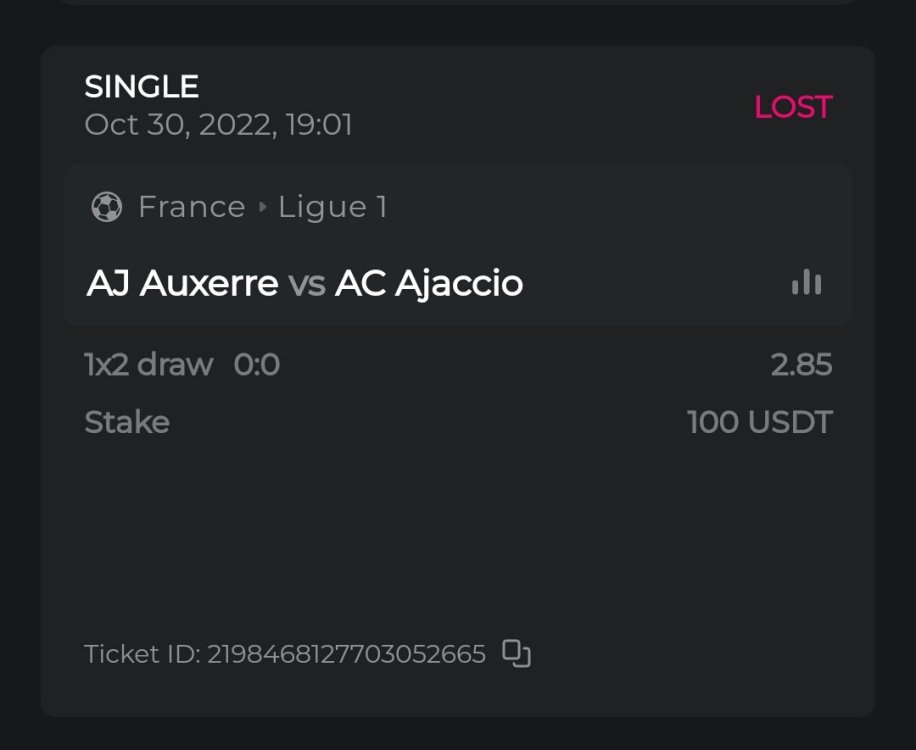Click the card edge above the SINGLE ticket
The width and height of the screenshot is (916, 750).
(x=458, y=2)
